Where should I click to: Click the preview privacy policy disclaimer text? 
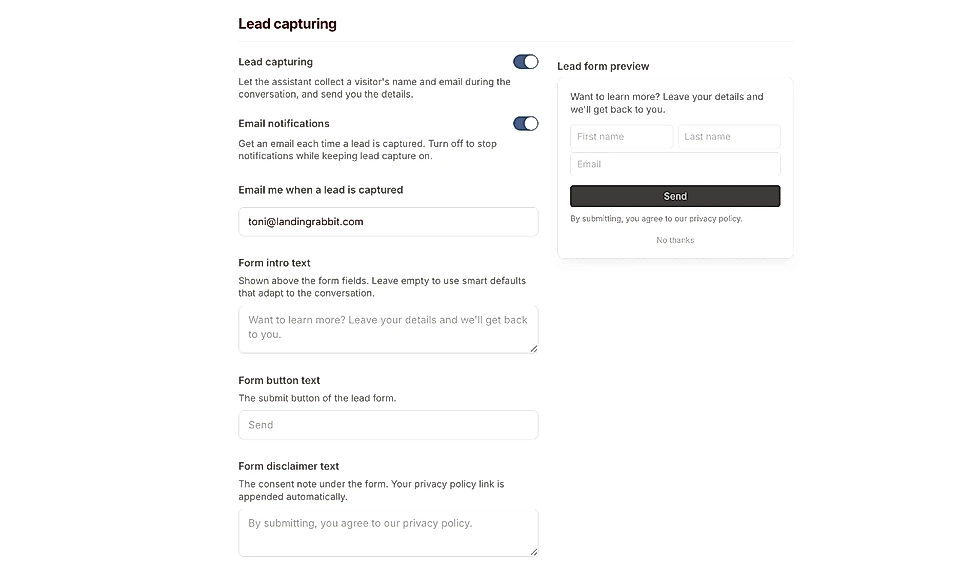[656, 219]
